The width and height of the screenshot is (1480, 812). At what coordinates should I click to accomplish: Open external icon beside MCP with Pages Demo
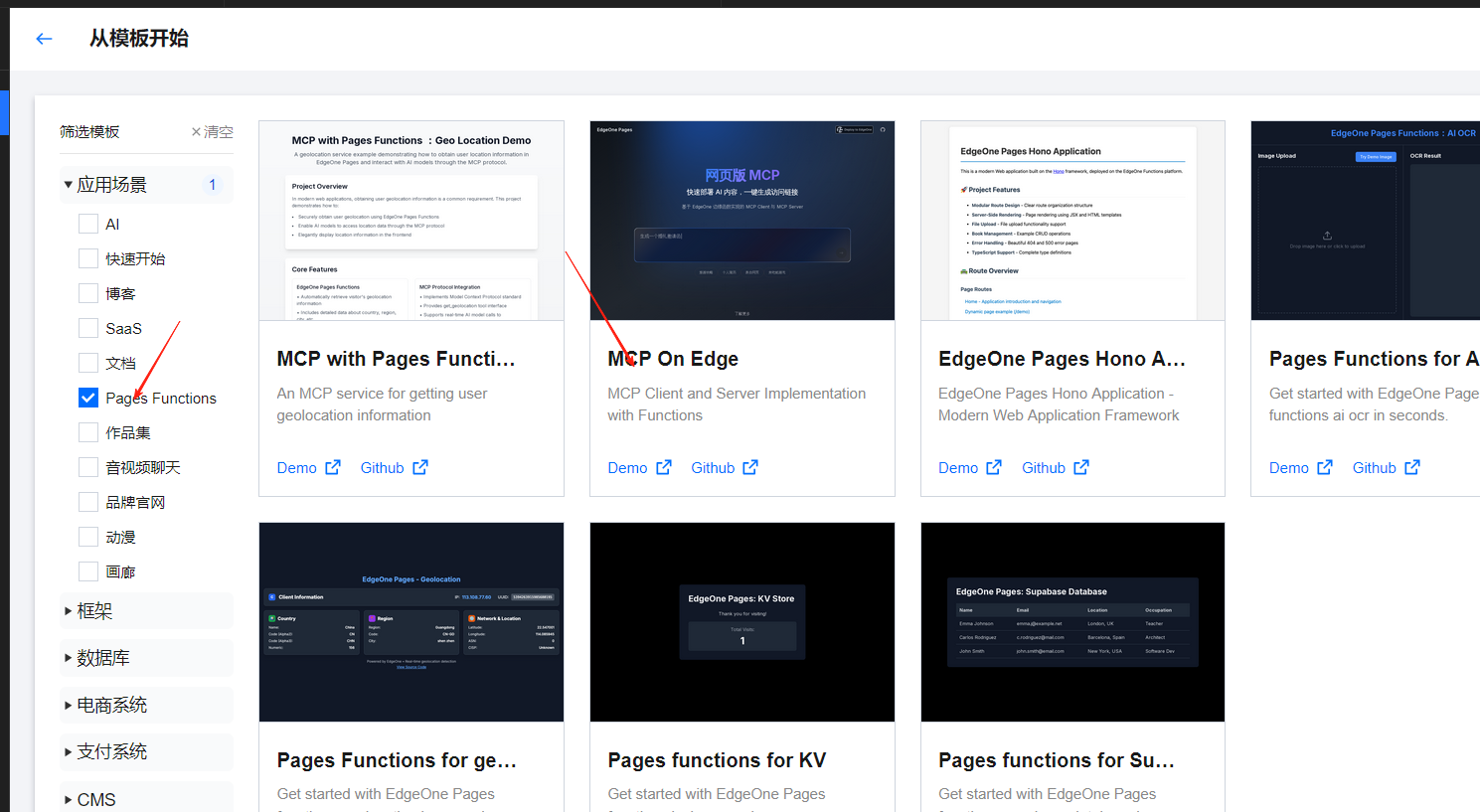[333, 467]
